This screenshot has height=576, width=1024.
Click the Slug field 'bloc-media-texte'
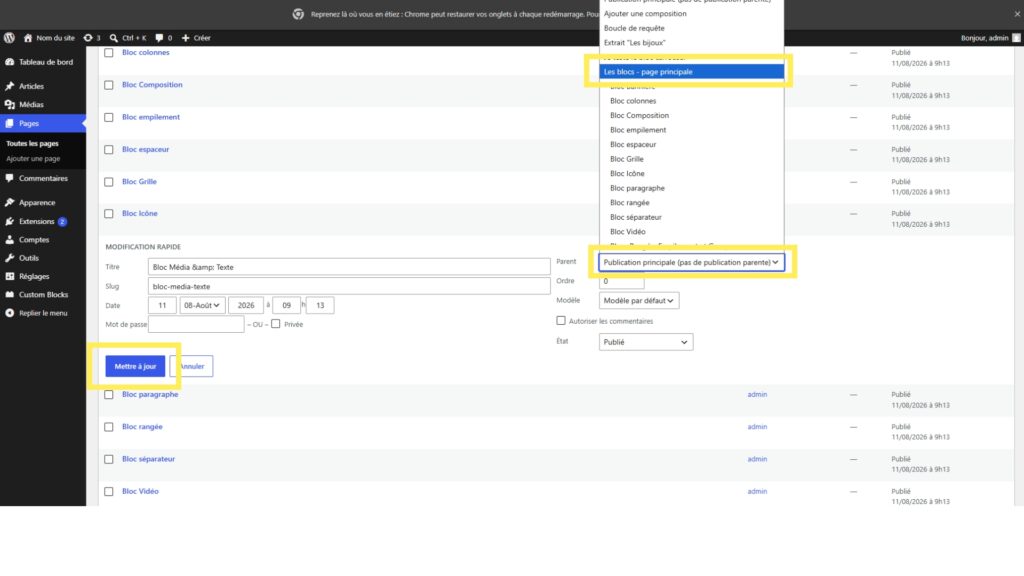coord(349,286)
